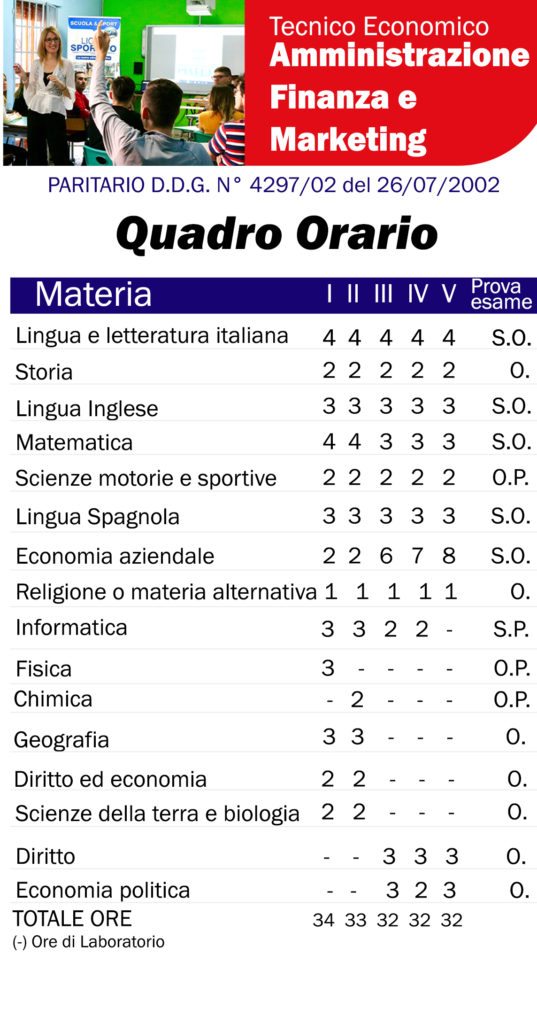Viewport: 537px width, 1024px height.
Task: Click the Prova esame column header
Action: pos(501,295)
